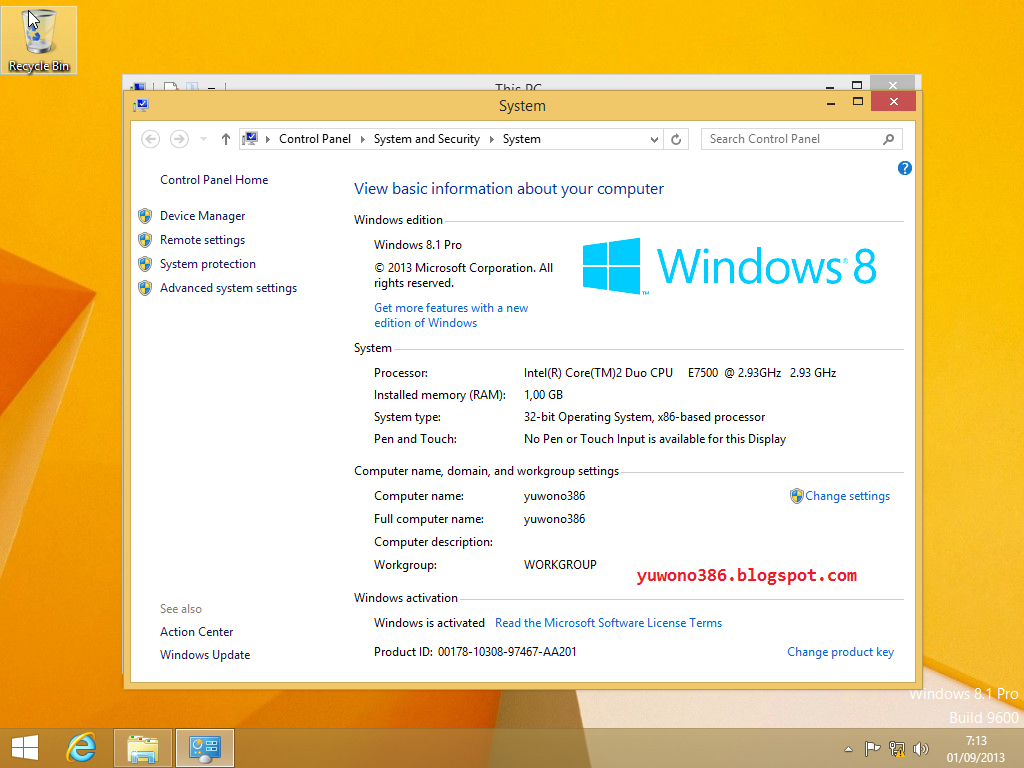Open recent locations dropdown arrow

[203, 139]
